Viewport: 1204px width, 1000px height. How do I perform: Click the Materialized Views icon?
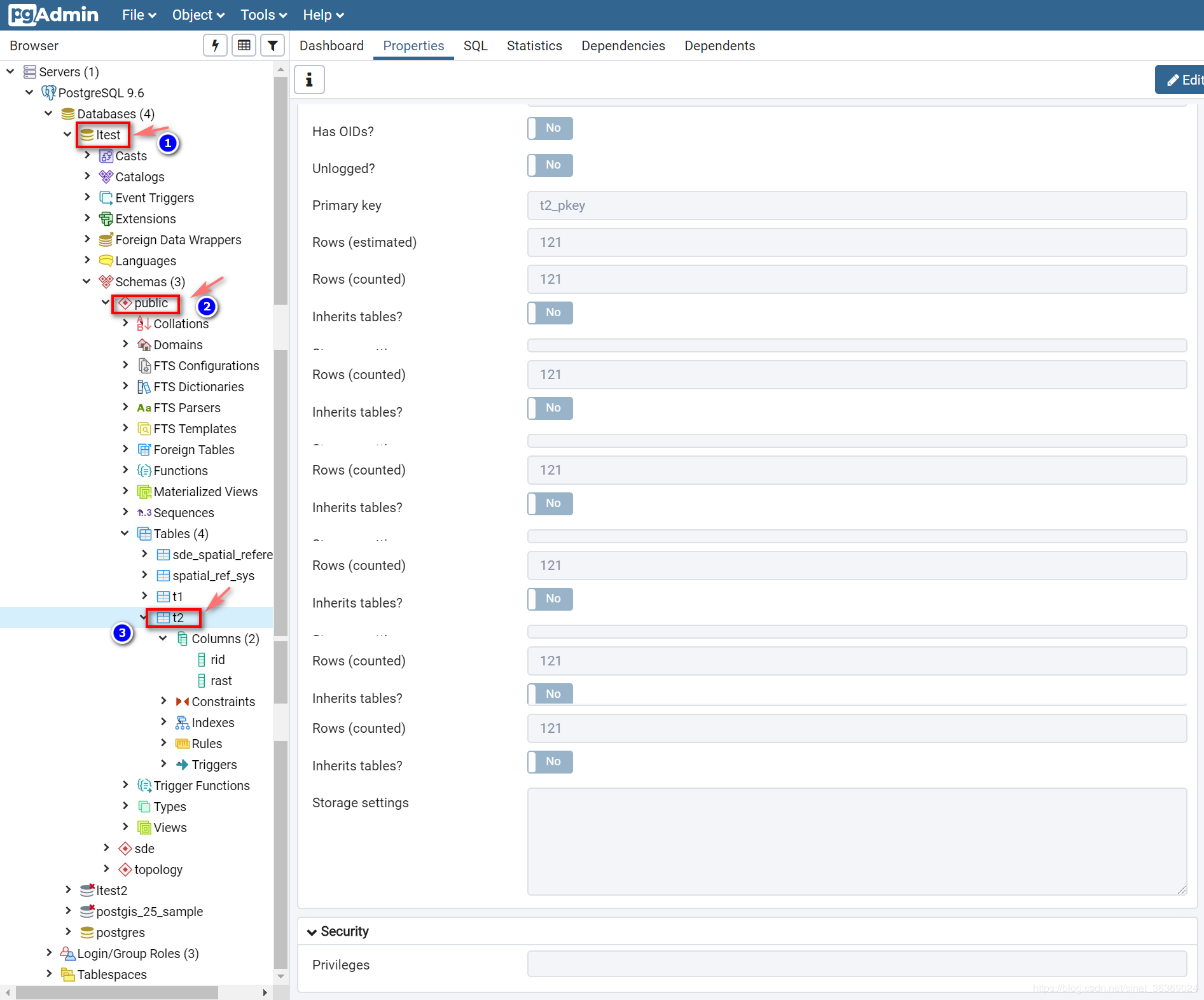(x=144, y=492)
